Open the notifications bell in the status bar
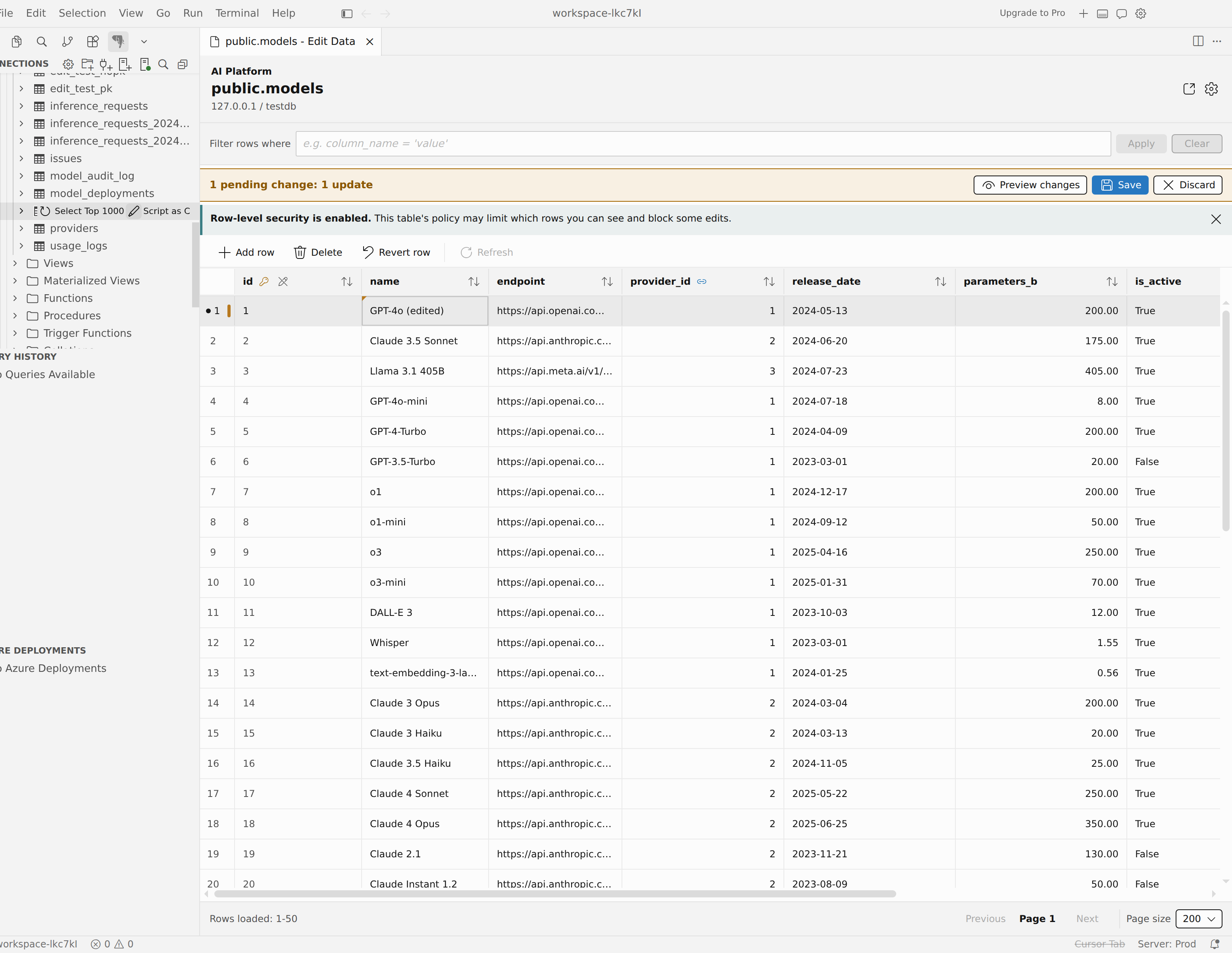Viewport: 1232px width, 953px height. tap(1215, 944)
